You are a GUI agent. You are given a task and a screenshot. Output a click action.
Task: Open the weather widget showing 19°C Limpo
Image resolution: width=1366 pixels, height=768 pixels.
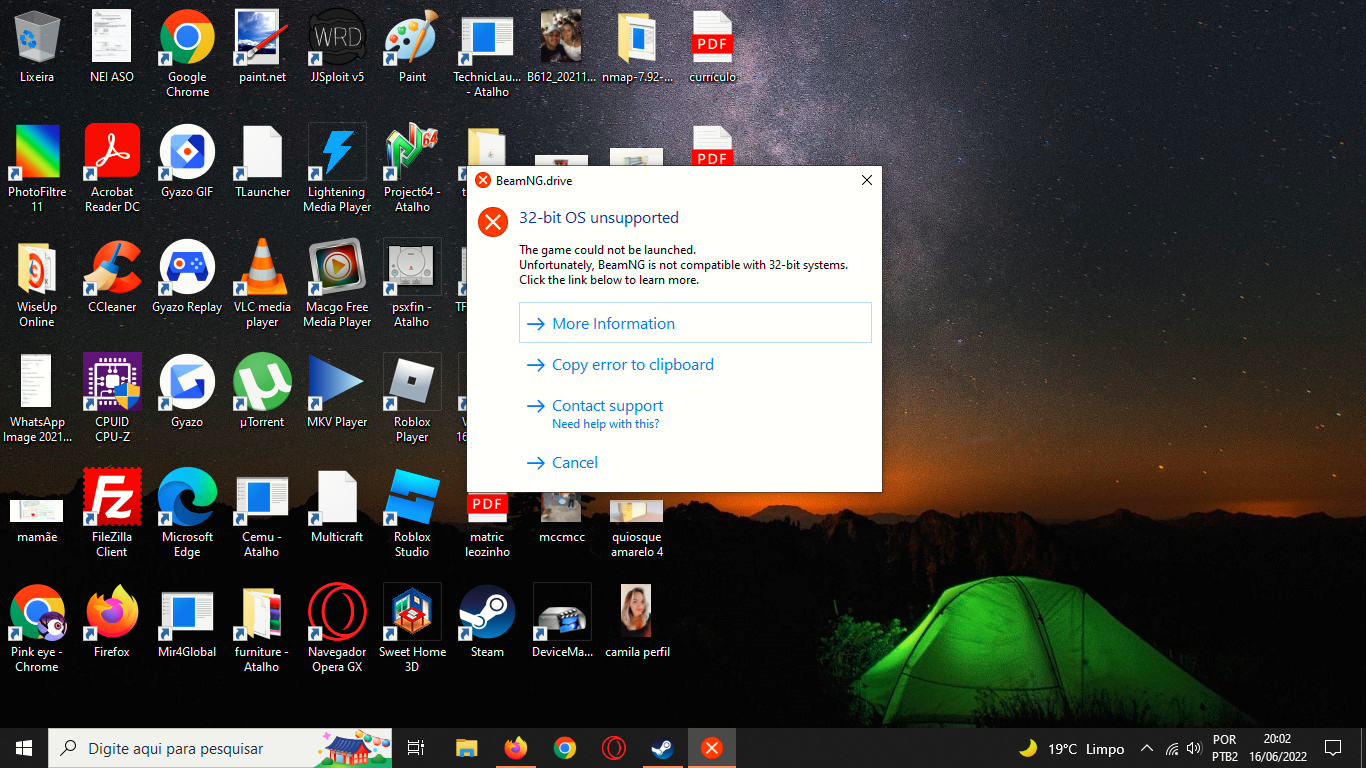coord(1071,748)
